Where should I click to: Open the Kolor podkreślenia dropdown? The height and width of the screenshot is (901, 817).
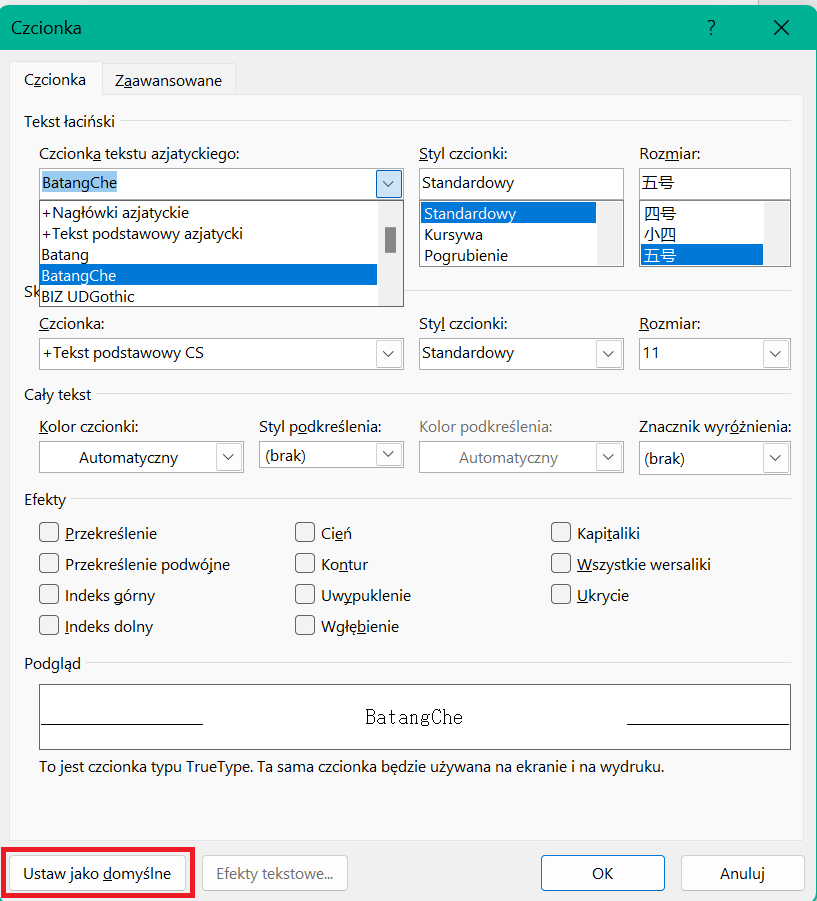coord(608,457)
